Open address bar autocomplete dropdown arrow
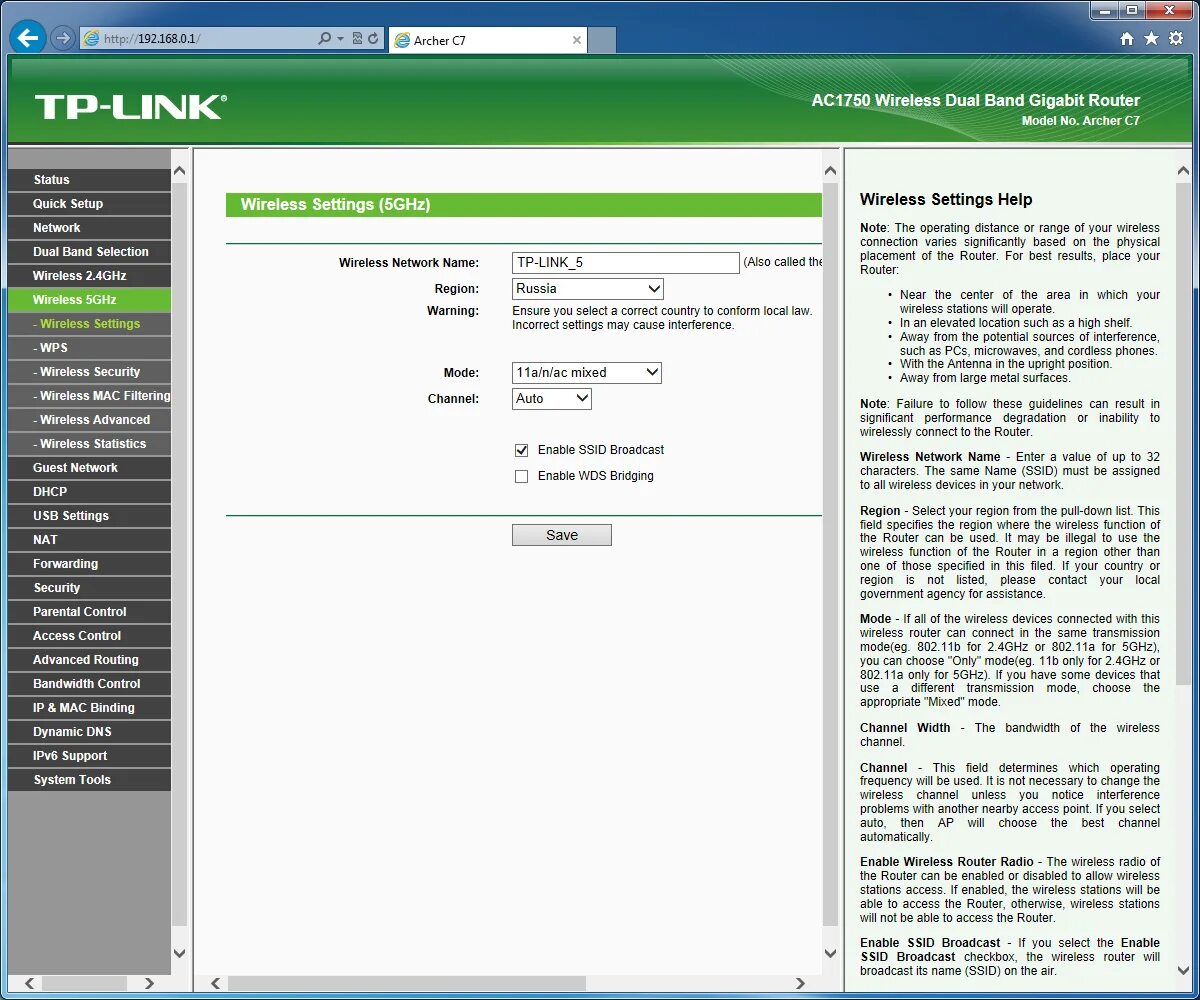Viewport: 1200px width, 1000px height. [x=341, y=39]
